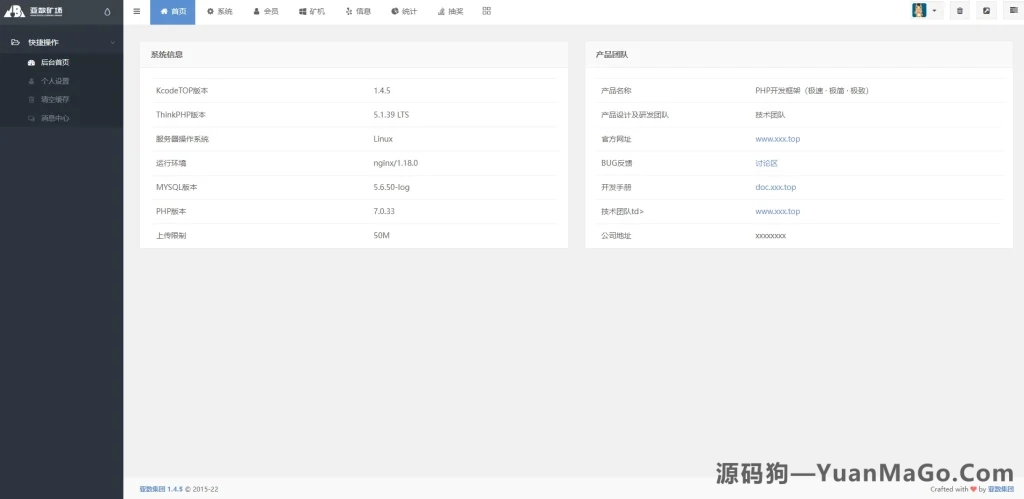Click the 5.6.50-log value
The height and width of the screenshot is (499, 1024).
392,187
